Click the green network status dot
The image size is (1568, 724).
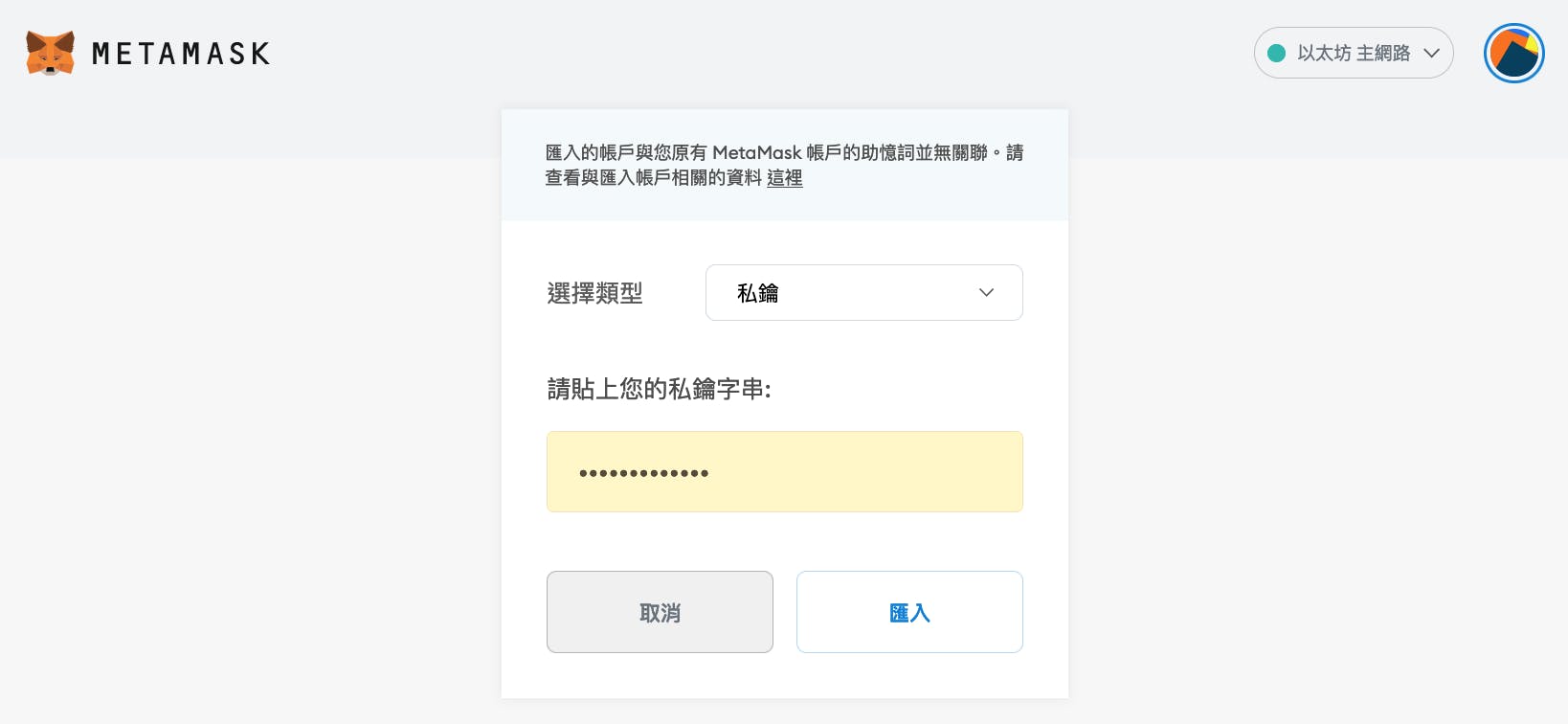[1276, 54]
